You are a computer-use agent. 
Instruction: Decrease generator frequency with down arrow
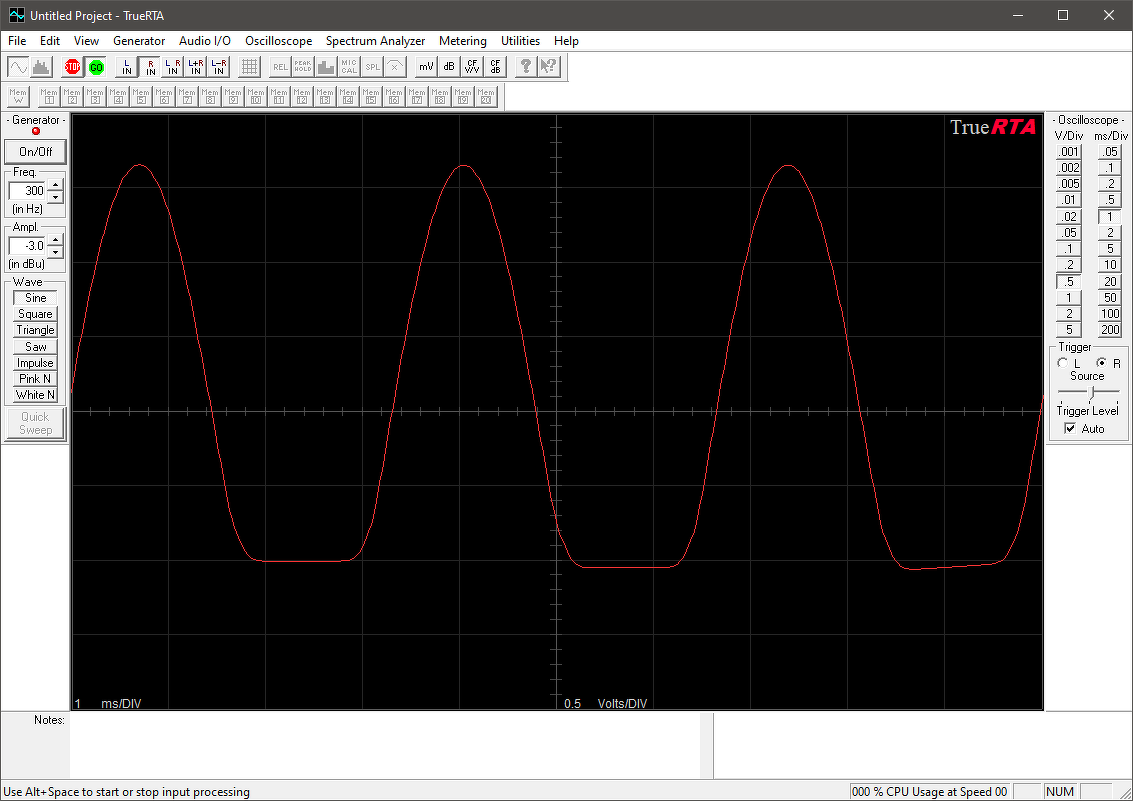[x=56, y=196]
